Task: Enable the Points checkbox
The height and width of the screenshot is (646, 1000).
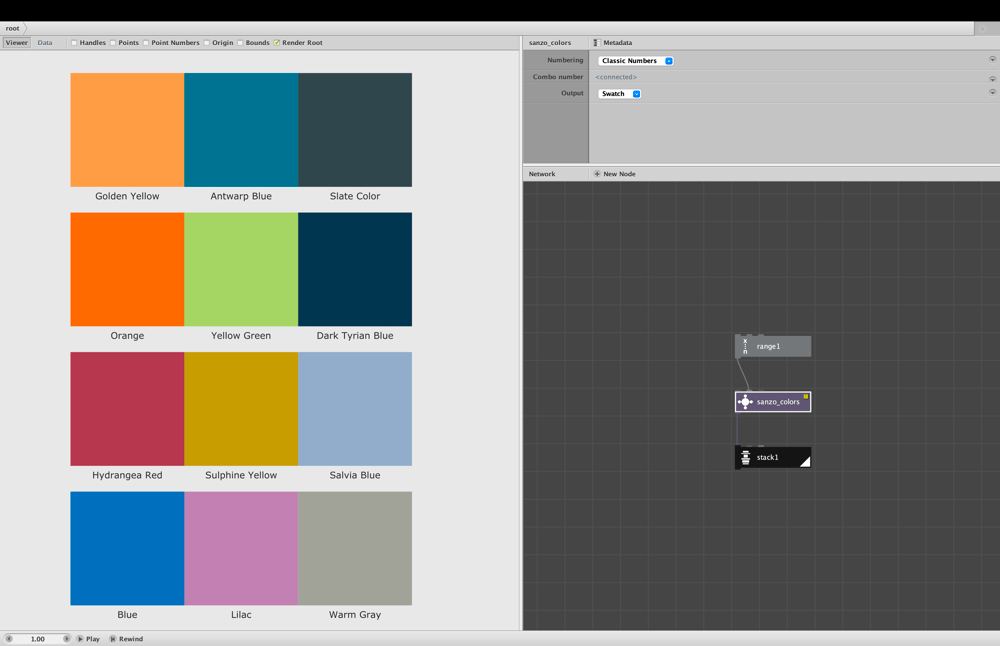Action: click(113, 43)
